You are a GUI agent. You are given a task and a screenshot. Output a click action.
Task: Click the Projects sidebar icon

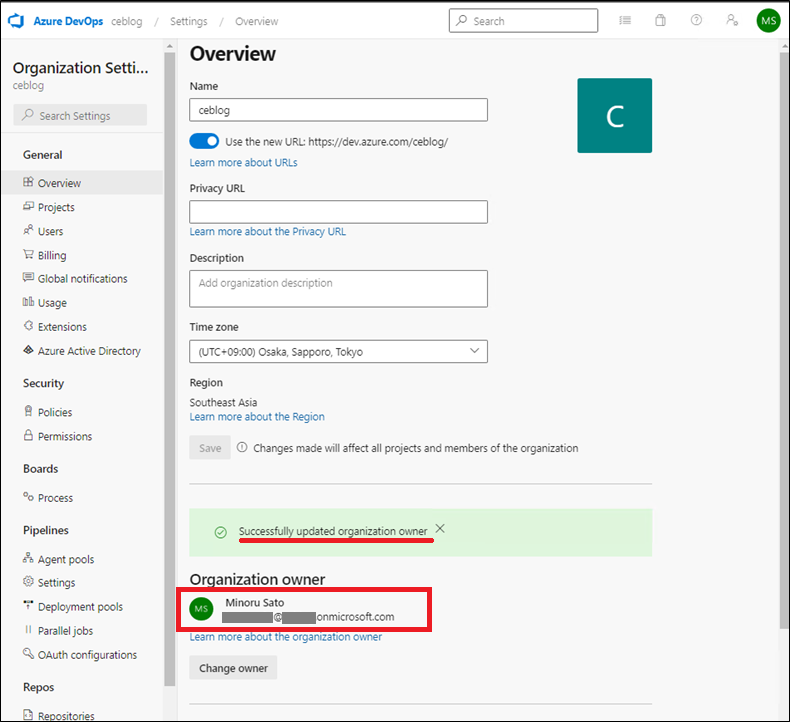[x=28, y=206]
